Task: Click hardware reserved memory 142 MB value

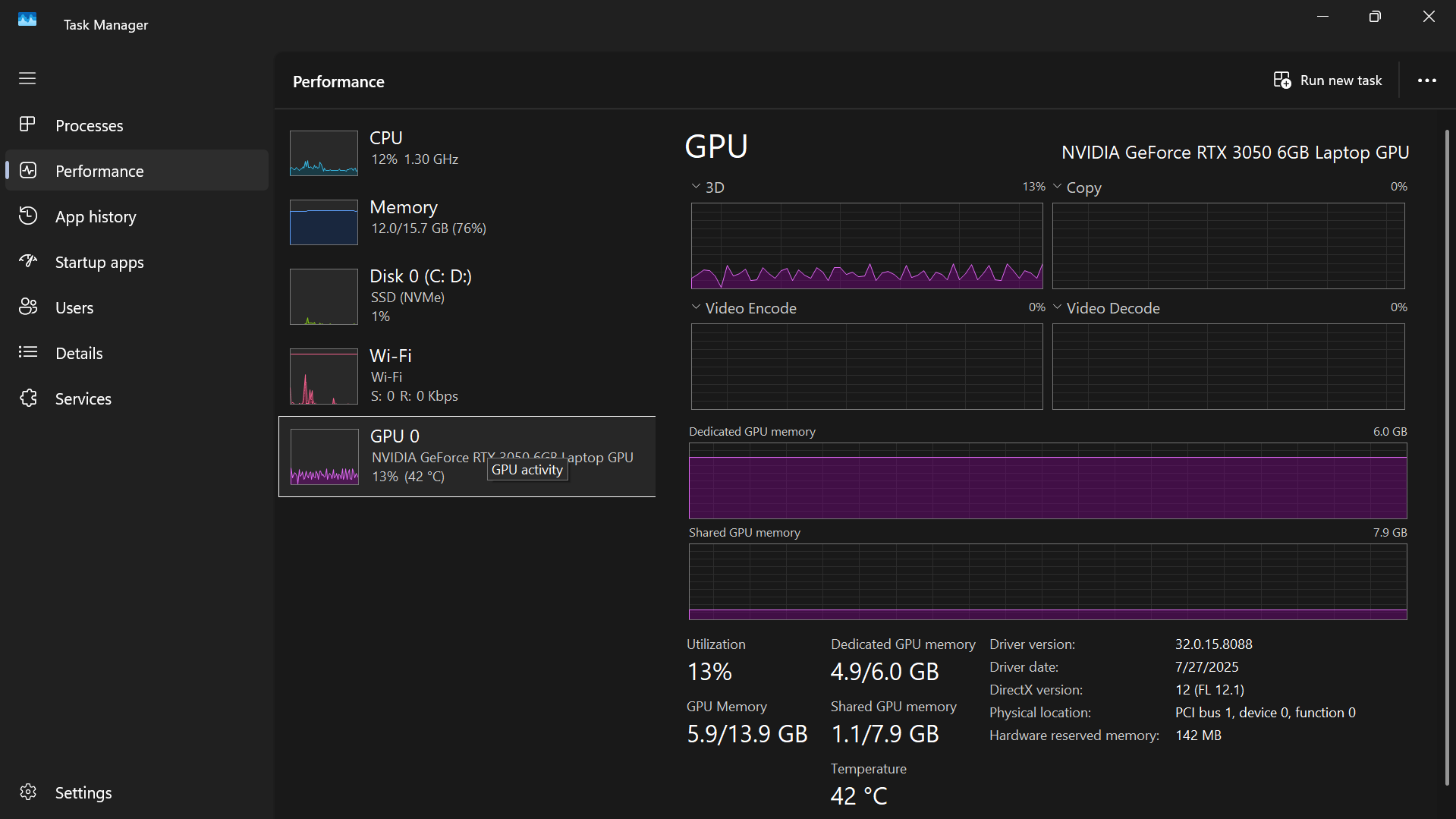Action: click(x=1199, y=736)
